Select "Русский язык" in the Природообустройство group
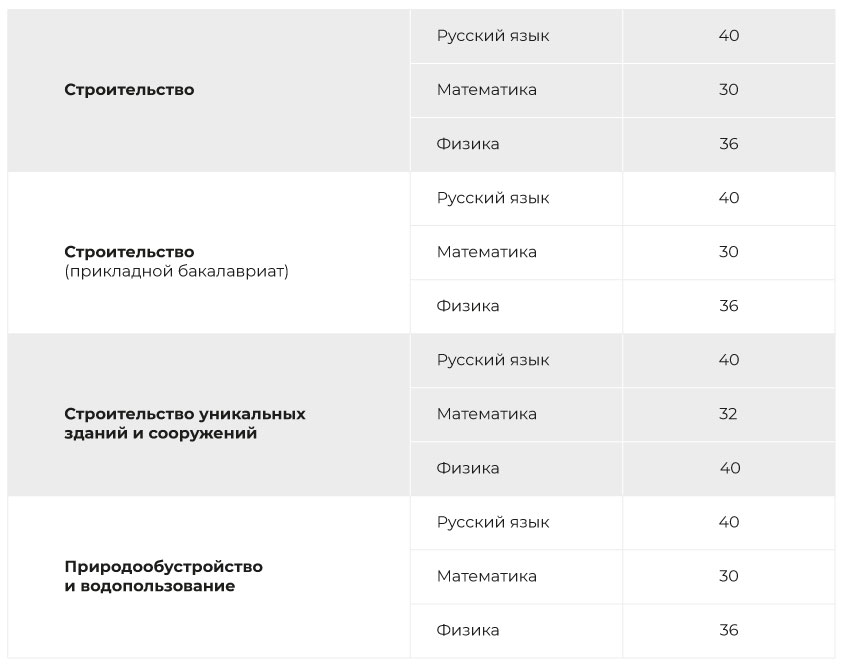The image size is (842, 665). (x=493, y=522)
